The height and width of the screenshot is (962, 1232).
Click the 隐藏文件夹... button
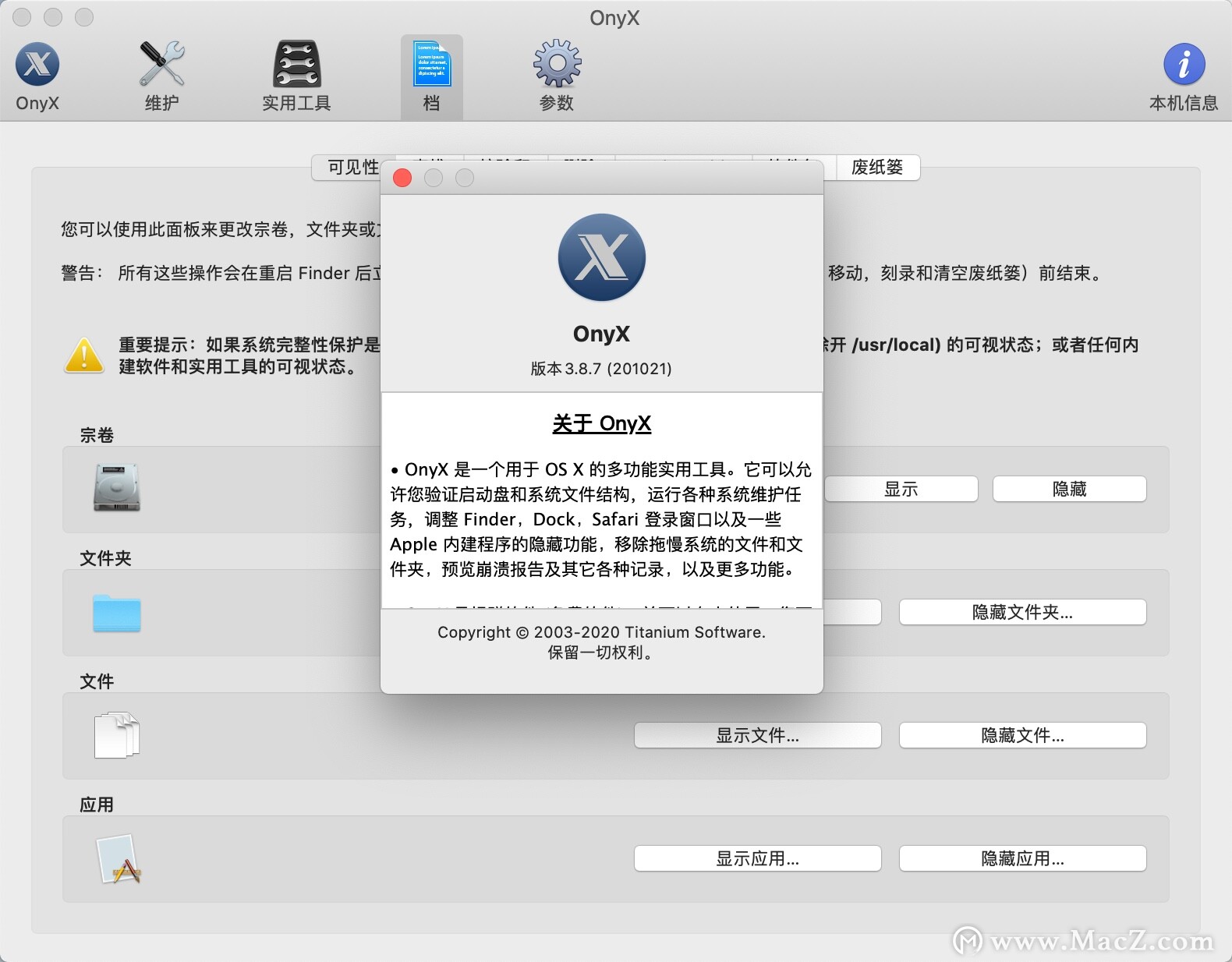pos(1022,612)
